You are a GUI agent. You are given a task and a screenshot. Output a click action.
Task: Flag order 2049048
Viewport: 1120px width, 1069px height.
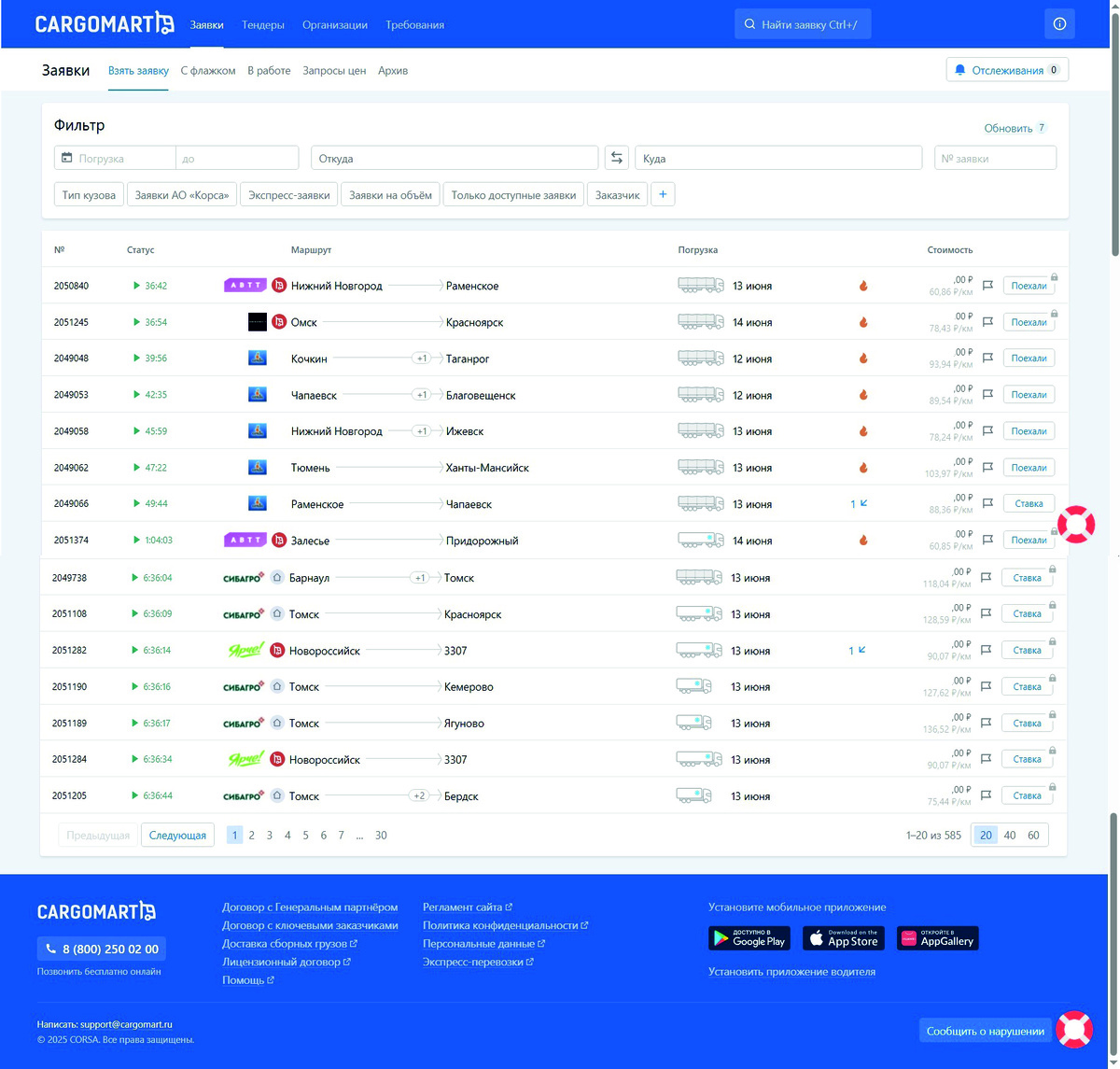coord(987,359)
